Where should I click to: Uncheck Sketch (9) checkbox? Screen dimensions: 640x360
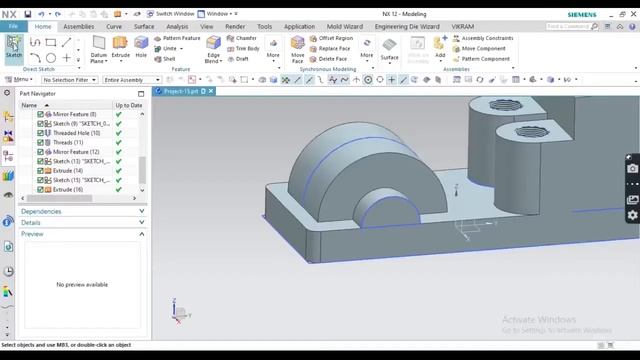(40, 124)
